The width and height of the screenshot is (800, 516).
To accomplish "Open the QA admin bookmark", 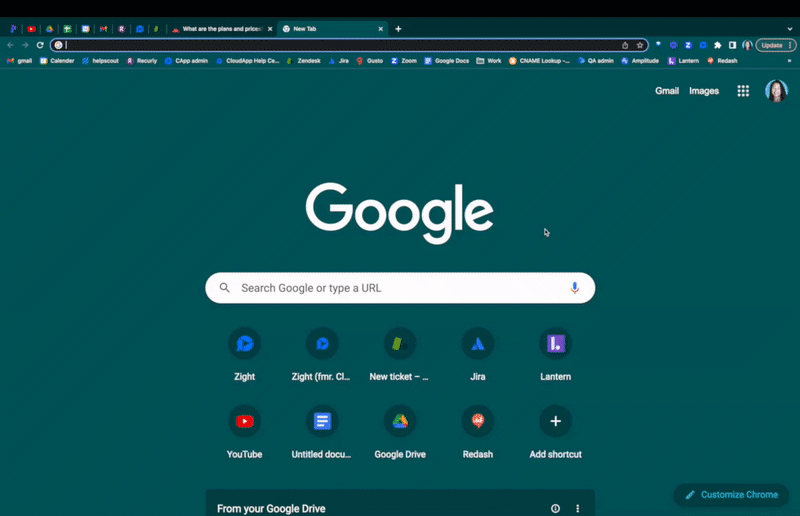I will (x=596, y=61).
